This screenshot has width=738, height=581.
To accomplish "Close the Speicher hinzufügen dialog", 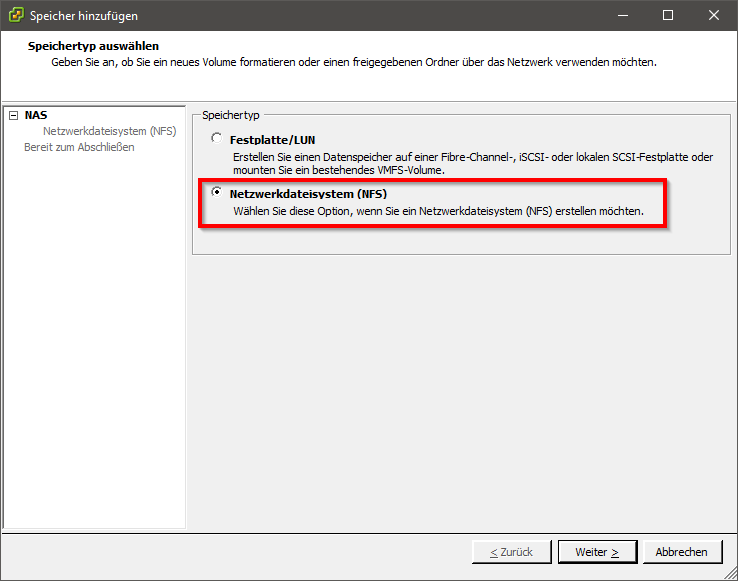I will [714, 15].
